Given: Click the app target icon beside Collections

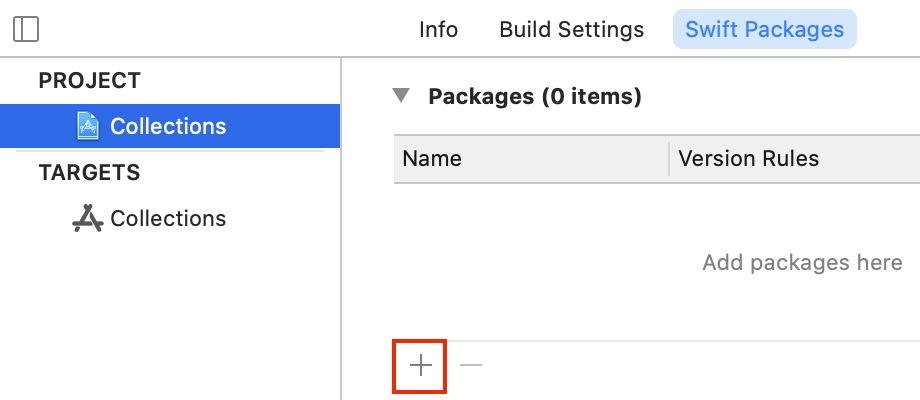Looking at the screenshot, I should 88,218.
